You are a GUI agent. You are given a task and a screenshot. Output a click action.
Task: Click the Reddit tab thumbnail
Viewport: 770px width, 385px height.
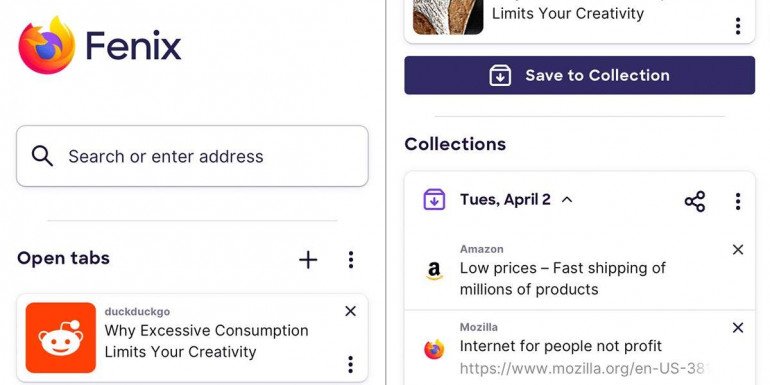[x=61, y=337]
